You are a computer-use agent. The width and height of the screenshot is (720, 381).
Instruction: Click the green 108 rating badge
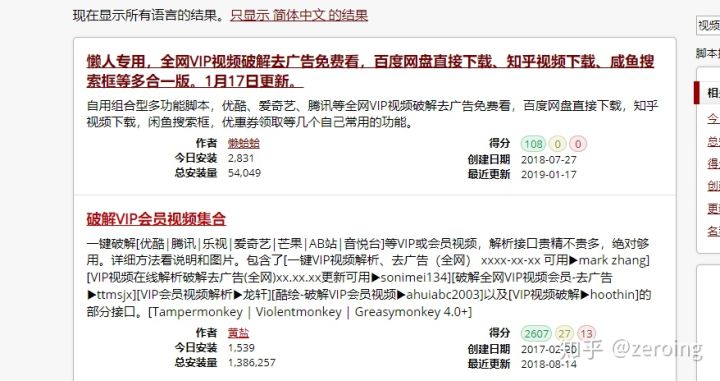pos(533,144)
